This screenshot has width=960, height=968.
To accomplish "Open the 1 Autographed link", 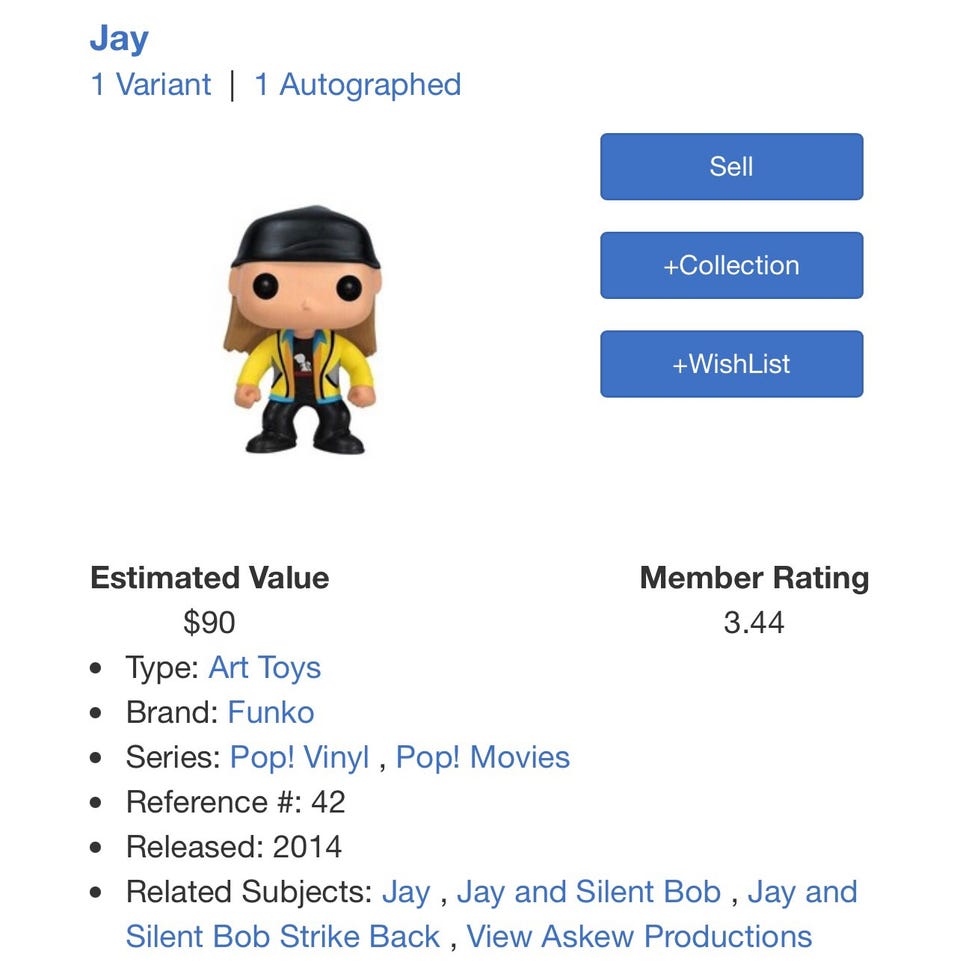I will (357, 85).
